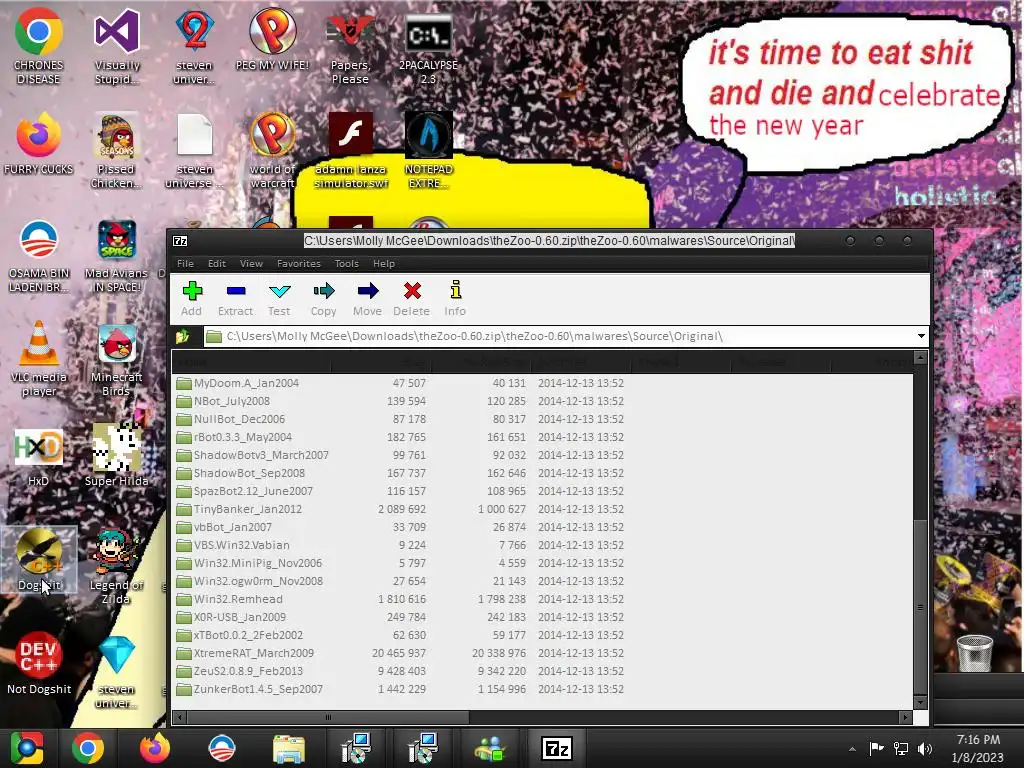Viewport: 1024px width, 768px height.
Task: Select the Win32.ogw0rm_Nov2008 folder
Action: coord(249,581)
